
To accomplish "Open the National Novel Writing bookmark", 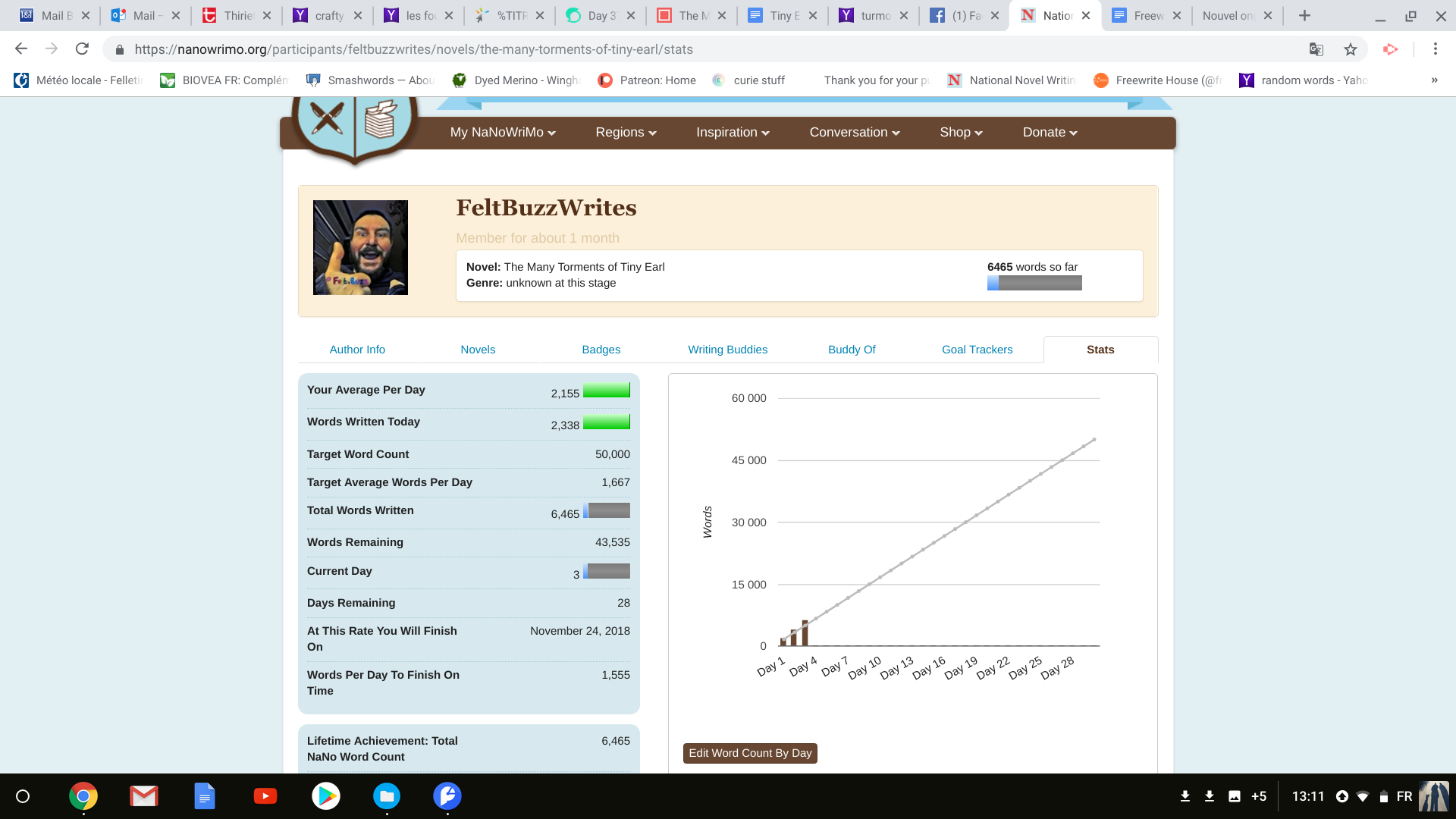I will click(x=1011, y=80).
